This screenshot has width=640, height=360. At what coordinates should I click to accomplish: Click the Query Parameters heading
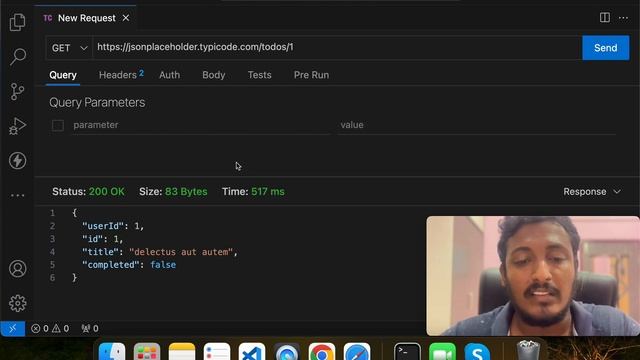(x=97, y=102)
